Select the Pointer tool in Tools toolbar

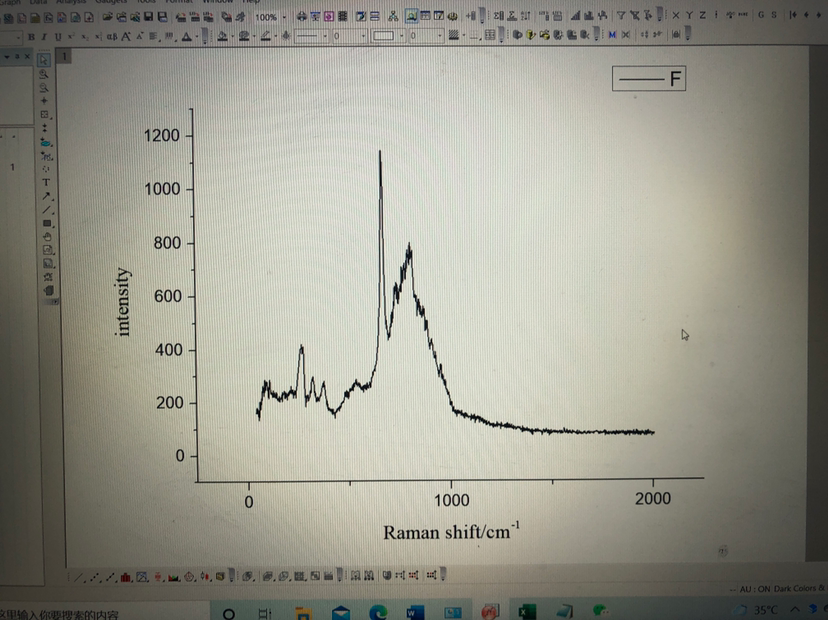coord(44,60)
